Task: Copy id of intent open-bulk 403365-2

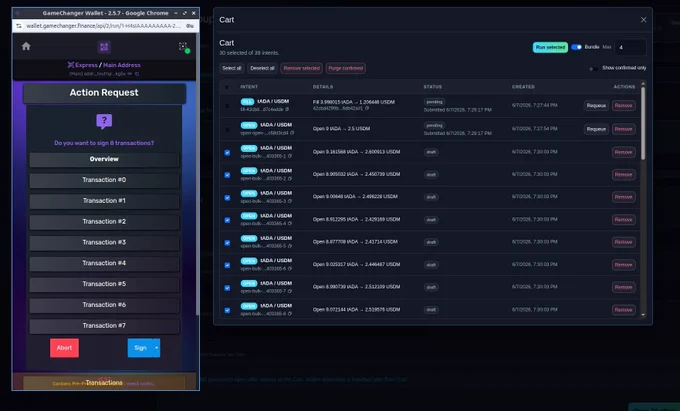Action: [x=290, y=179]
